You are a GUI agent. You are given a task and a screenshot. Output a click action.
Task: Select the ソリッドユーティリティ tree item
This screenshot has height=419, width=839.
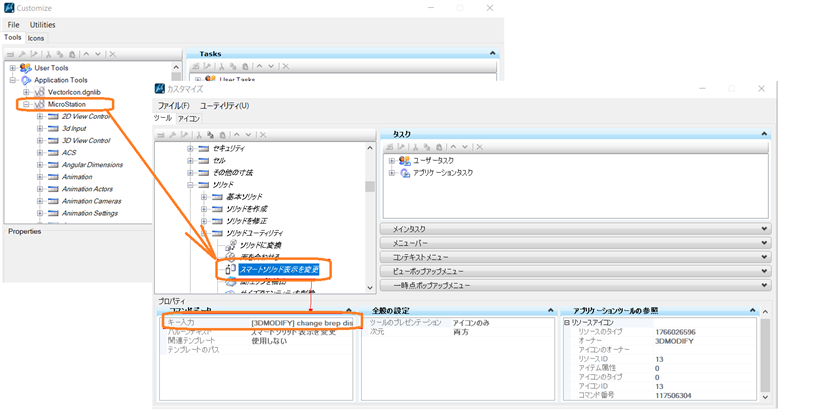pyautogui.click(x=255, y=233)
